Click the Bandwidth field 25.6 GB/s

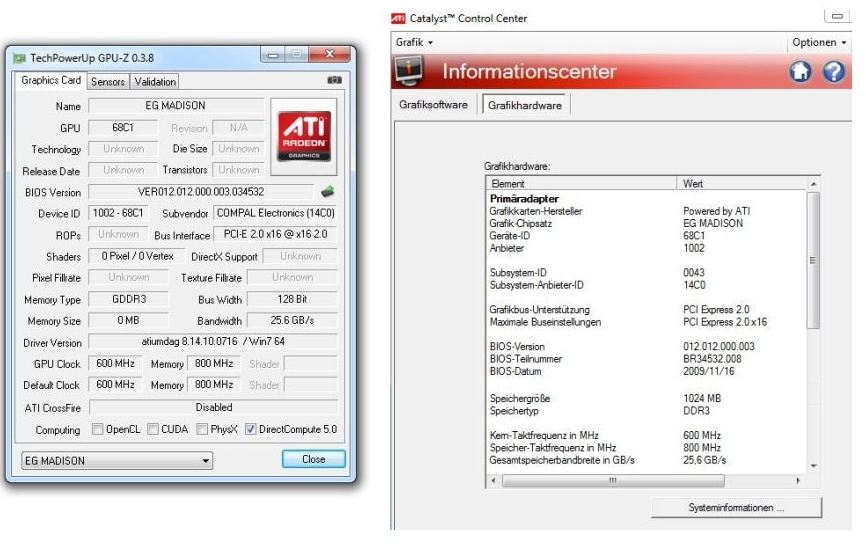click(292, 320)
